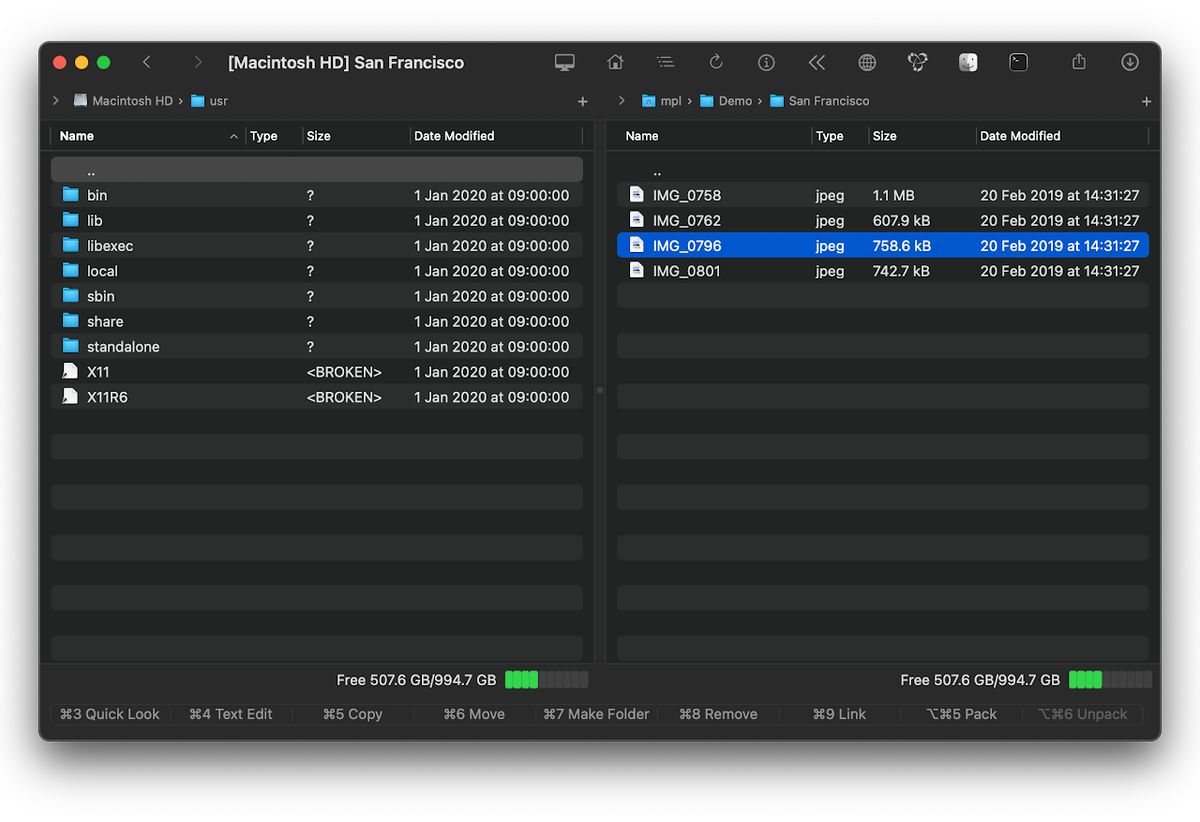
Task: Select the parent directory row in right panel
Action: pyautogui.click(x=883, y=170)
